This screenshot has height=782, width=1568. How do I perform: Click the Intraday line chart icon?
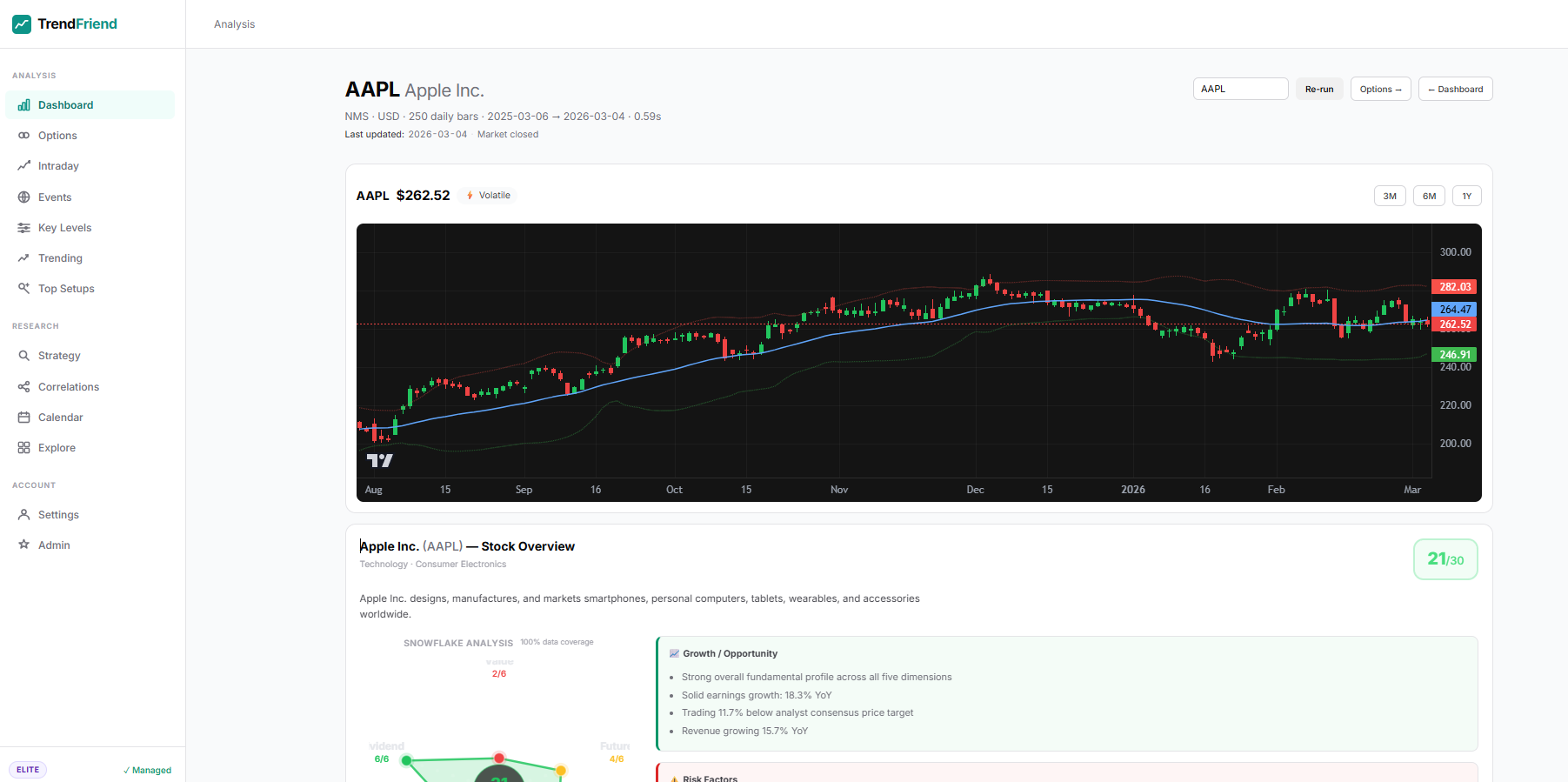[23, 166]
